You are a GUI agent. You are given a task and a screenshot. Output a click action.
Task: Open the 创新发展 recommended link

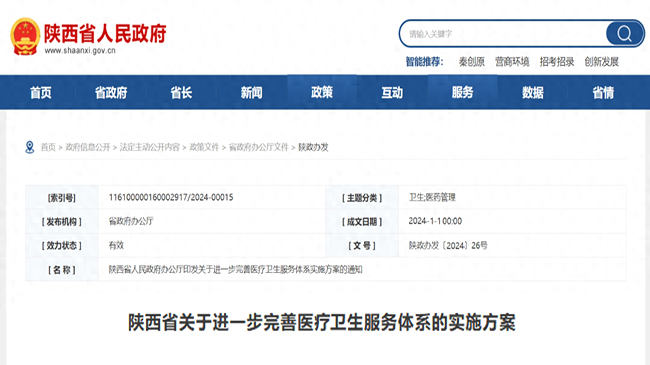click(x=602, y=62)
